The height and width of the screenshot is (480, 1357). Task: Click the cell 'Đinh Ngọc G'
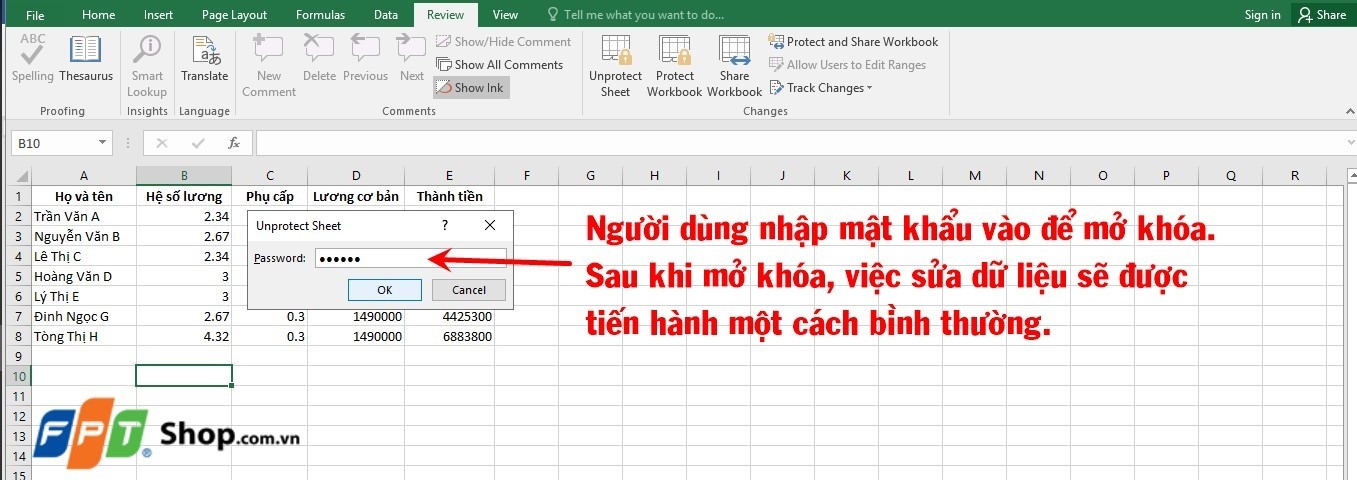83,316
